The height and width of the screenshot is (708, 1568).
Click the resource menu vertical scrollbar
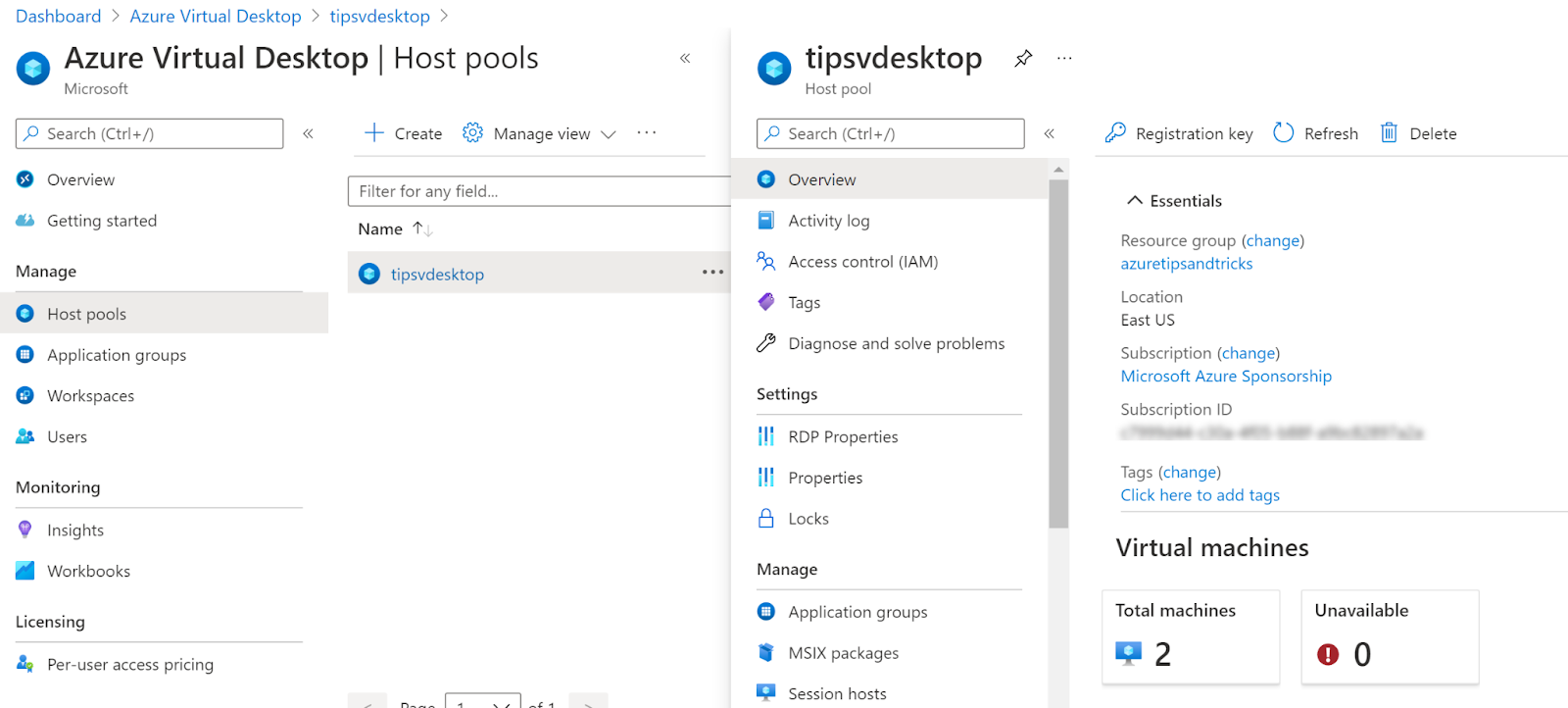(x=1057, y=353)
